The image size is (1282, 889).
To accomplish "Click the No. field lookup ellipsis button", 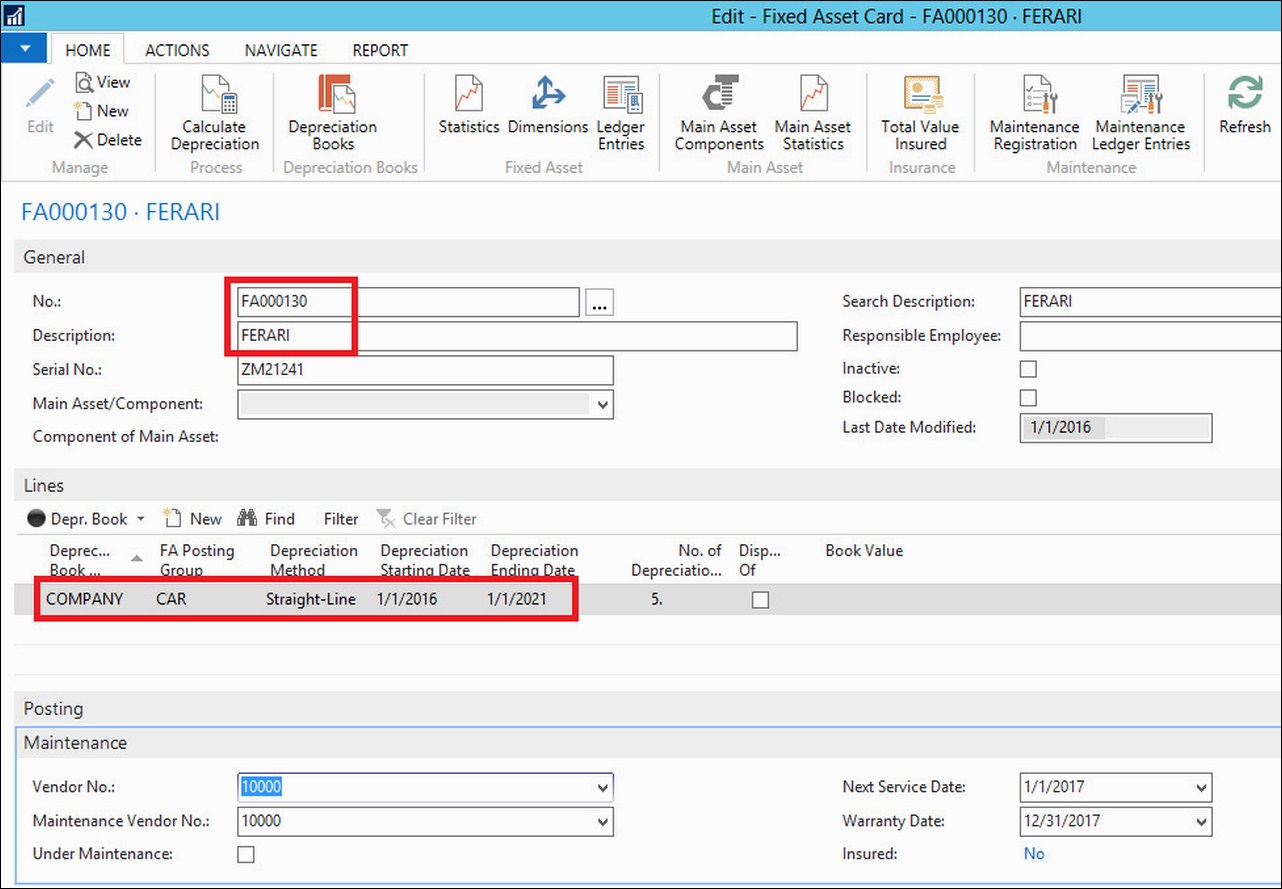I will point(600,302).
